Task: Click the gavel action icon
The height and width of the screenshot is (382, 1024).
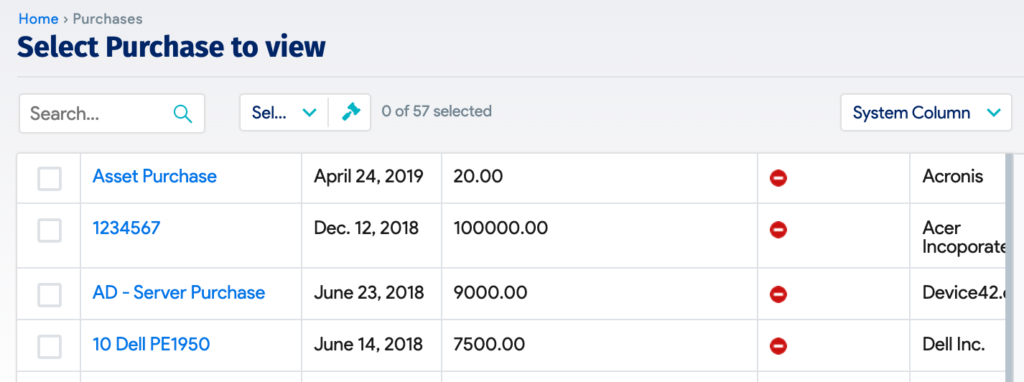Action: (351, 112)
